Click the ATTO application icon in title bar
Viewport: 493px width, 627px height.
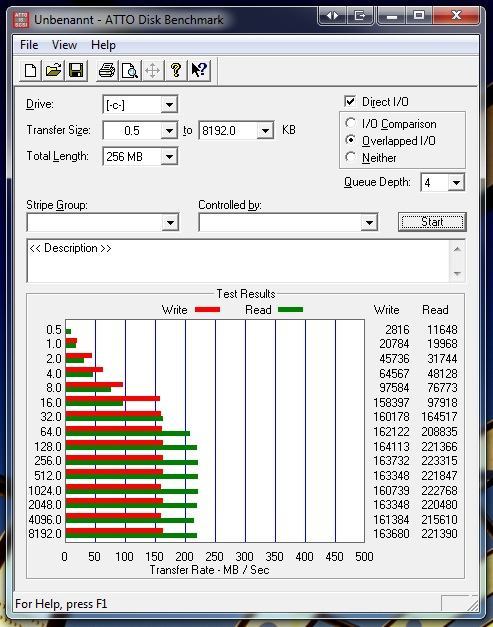[x=21, y=20]
